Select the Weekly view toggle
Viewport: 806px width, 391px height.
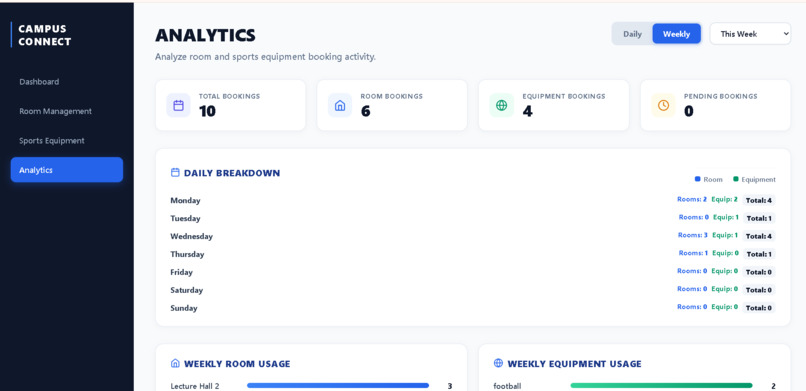coord(676,34)
